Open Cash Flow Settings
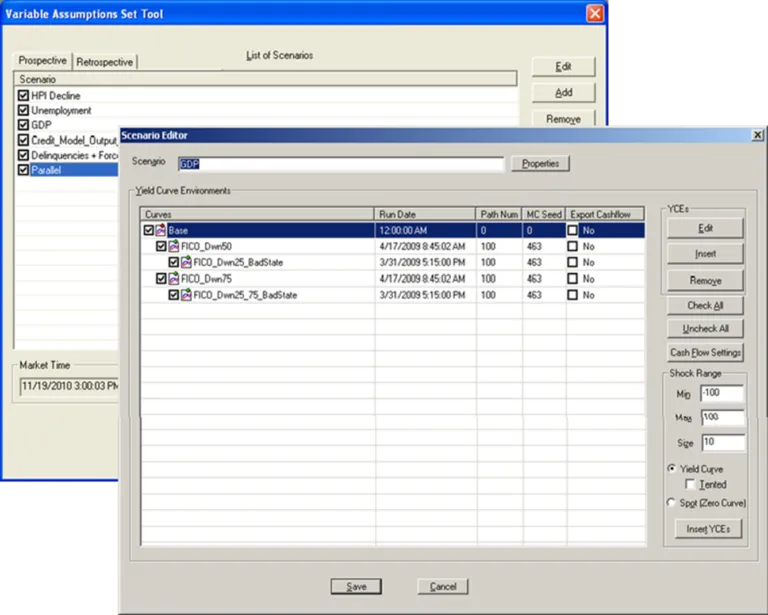This screenshot has width=768, height=615. click(705, 353)
